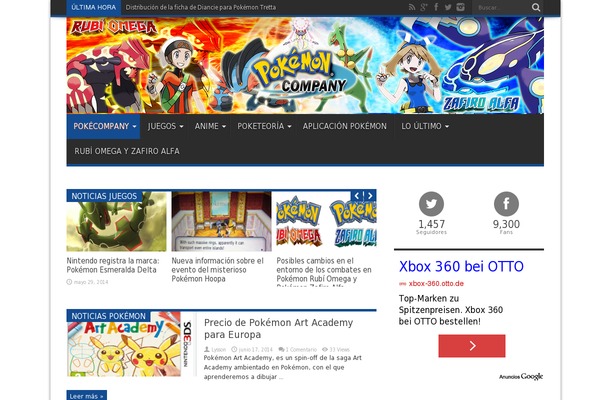The height and width of the screenshot is (400, 600).
Task: Click the Leer más button
Action: [86, 396]
